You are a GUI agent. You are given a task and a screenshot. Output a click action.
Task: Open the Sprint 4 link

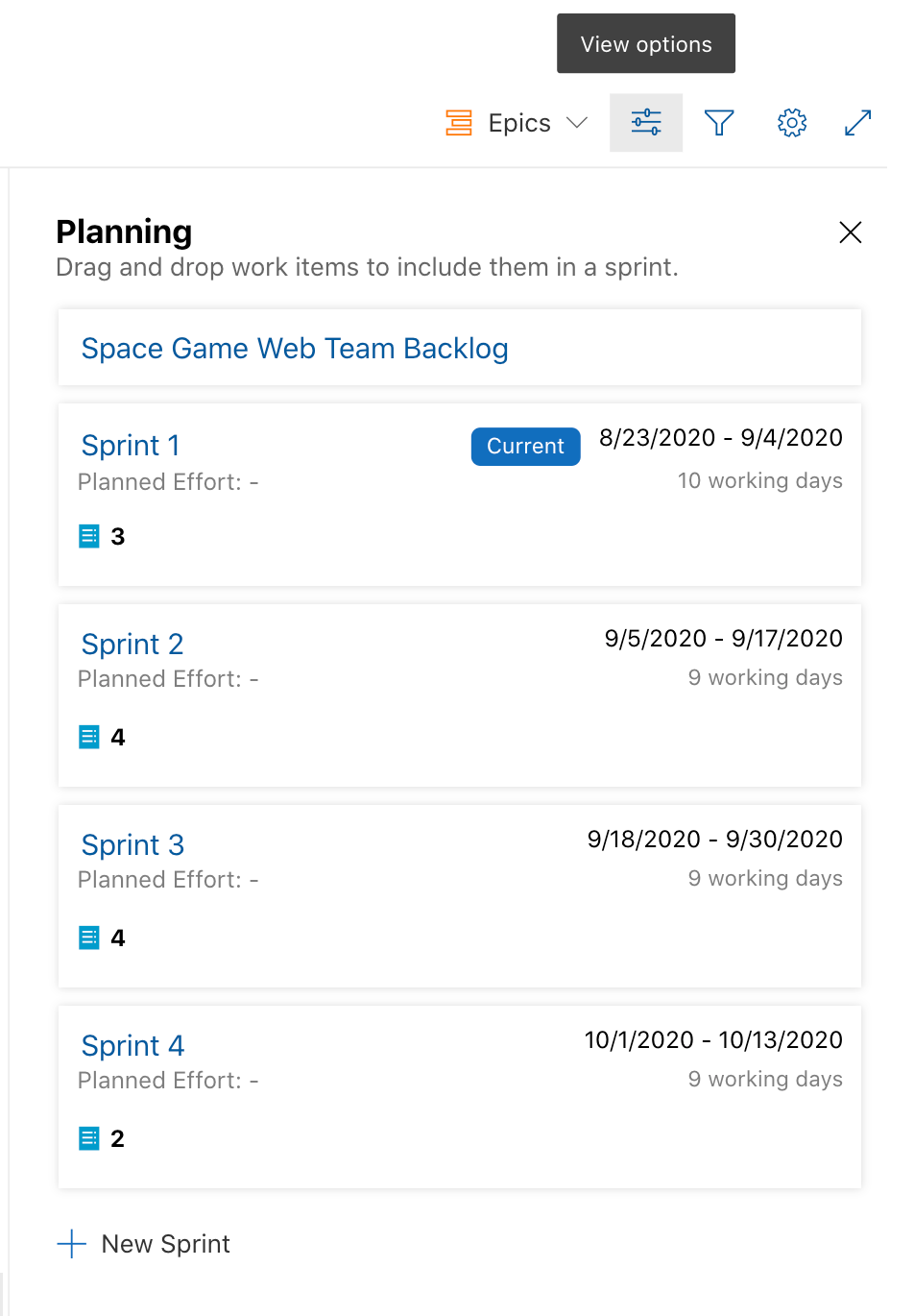pos(132,1046)
